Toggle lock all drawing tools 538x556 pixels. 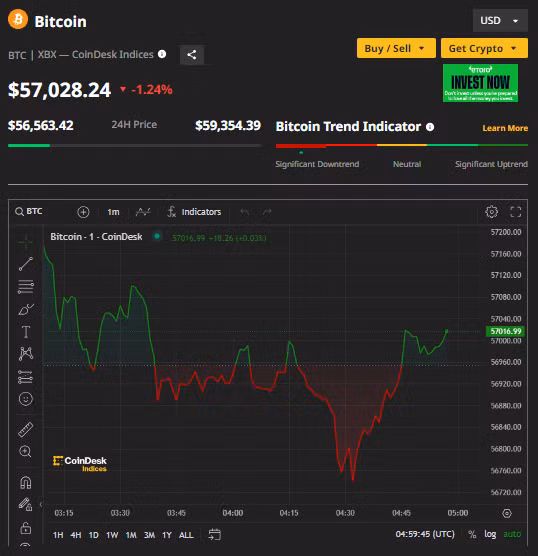(26, 528)
